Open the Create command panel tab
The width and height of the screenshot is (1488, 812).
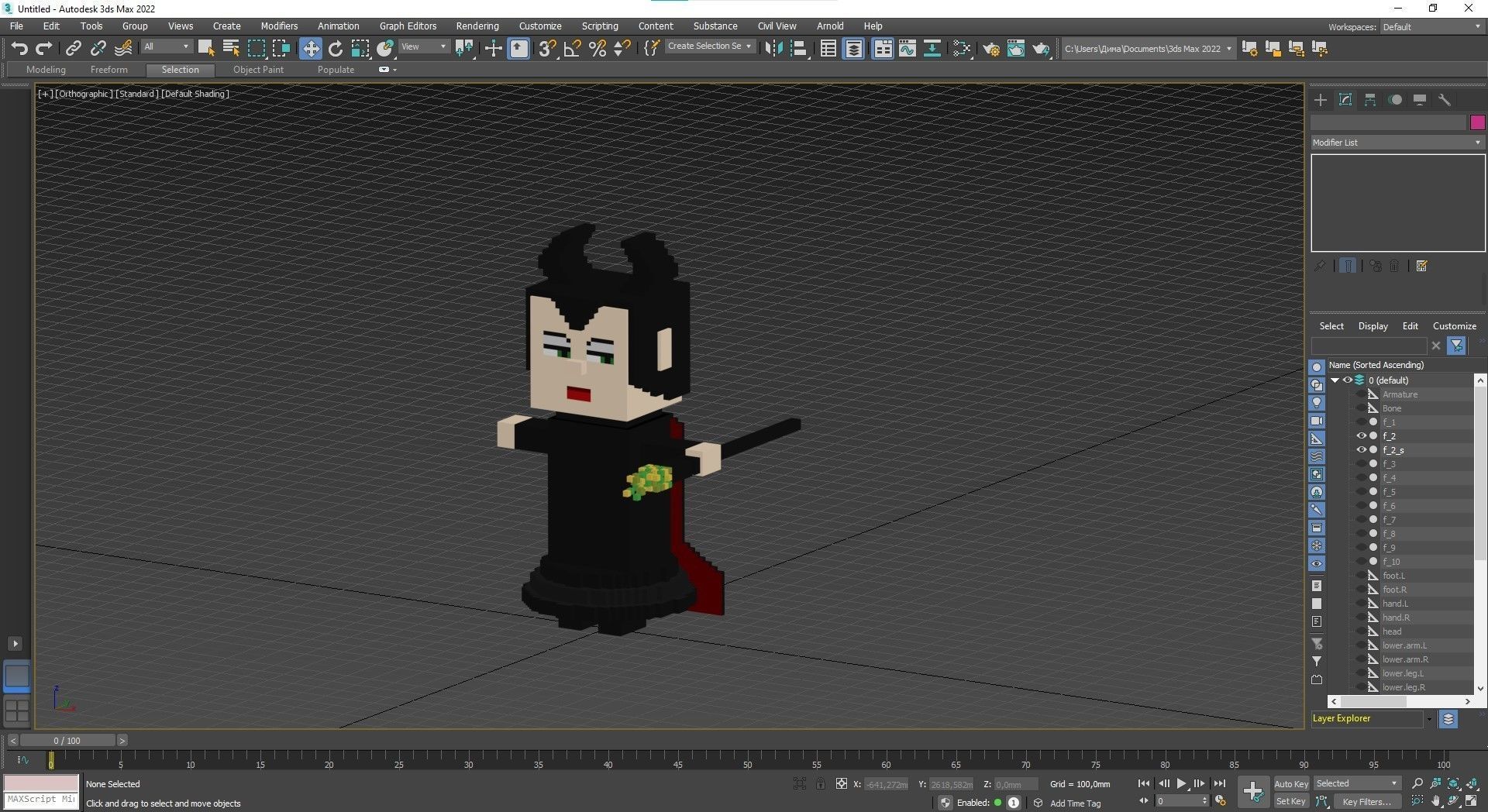(x=1321, y=100)
